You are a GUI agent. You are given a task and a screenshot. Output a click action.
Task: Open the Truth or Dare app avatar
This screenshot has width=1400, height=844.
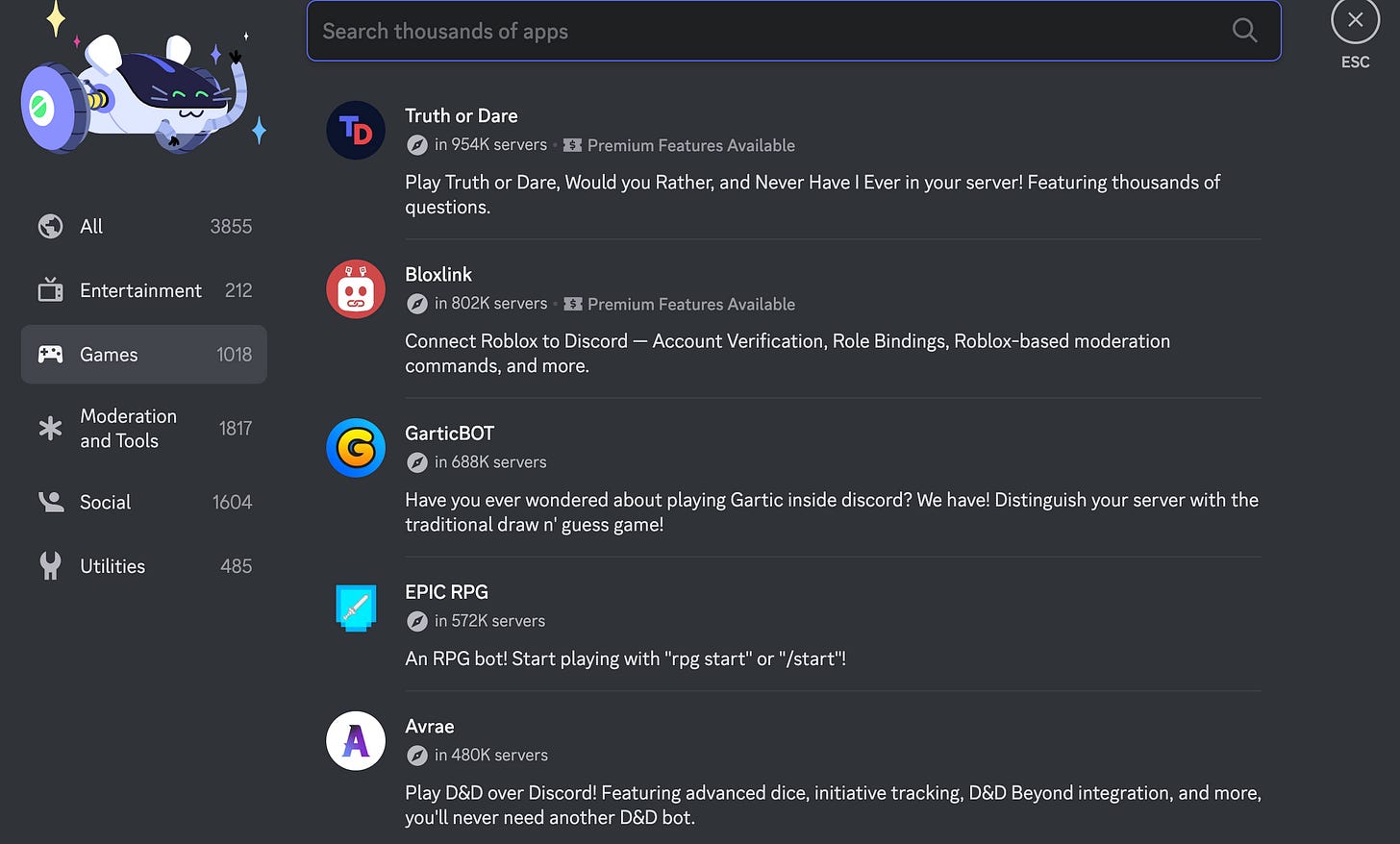click(x=356, y=130)
